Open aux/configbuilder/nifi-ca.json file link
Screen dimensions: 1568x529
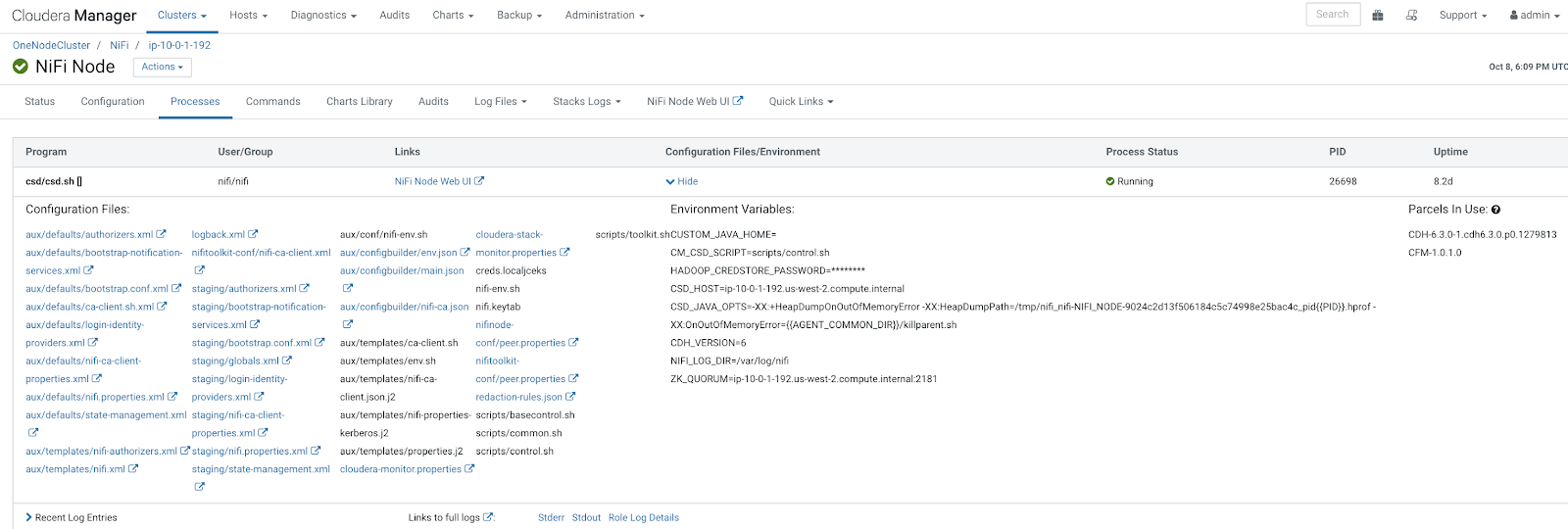tap(405, 307)
